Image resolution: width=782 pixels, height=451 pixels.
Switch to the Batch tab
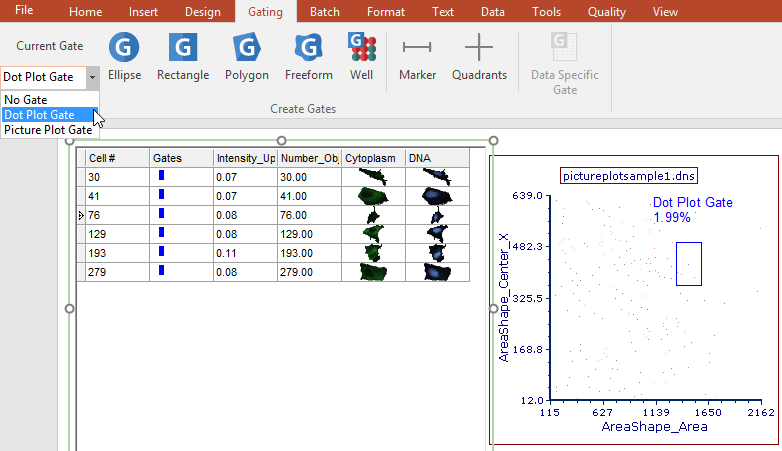coord(324,12)
